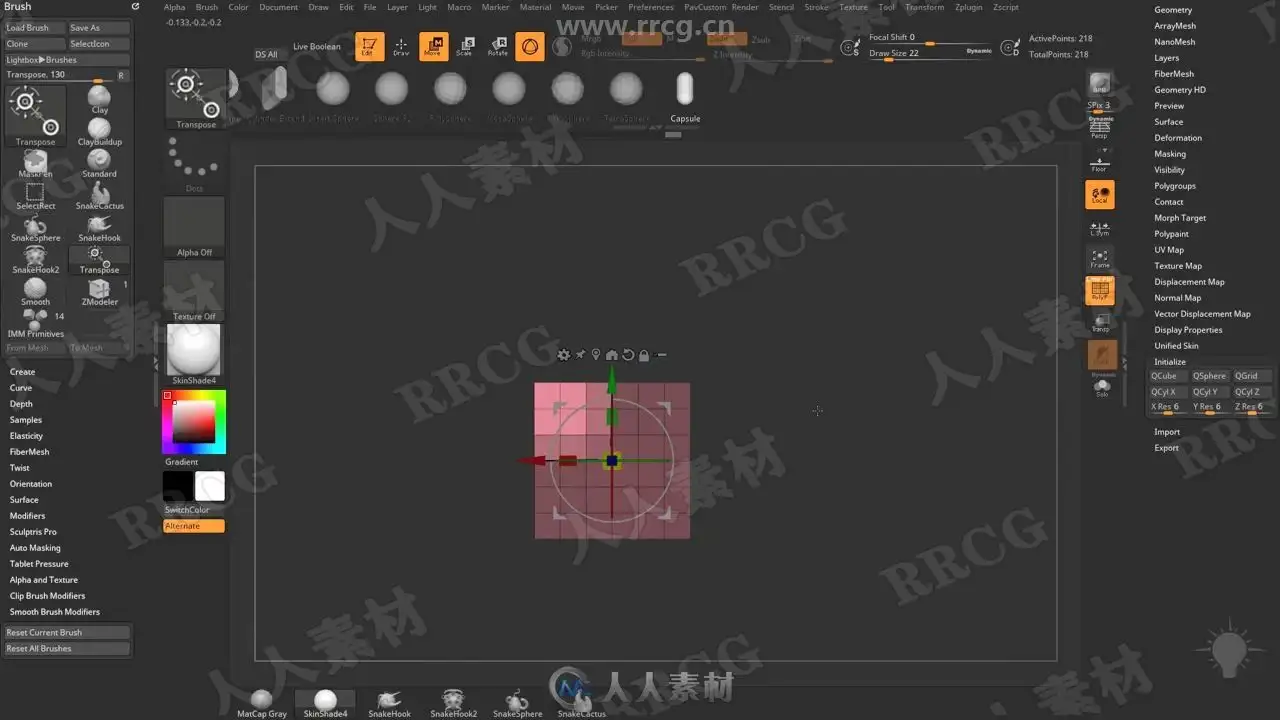Screen dimensions: 1280x720
Task: Open the Alpha menu
Action: pos(174,7)
